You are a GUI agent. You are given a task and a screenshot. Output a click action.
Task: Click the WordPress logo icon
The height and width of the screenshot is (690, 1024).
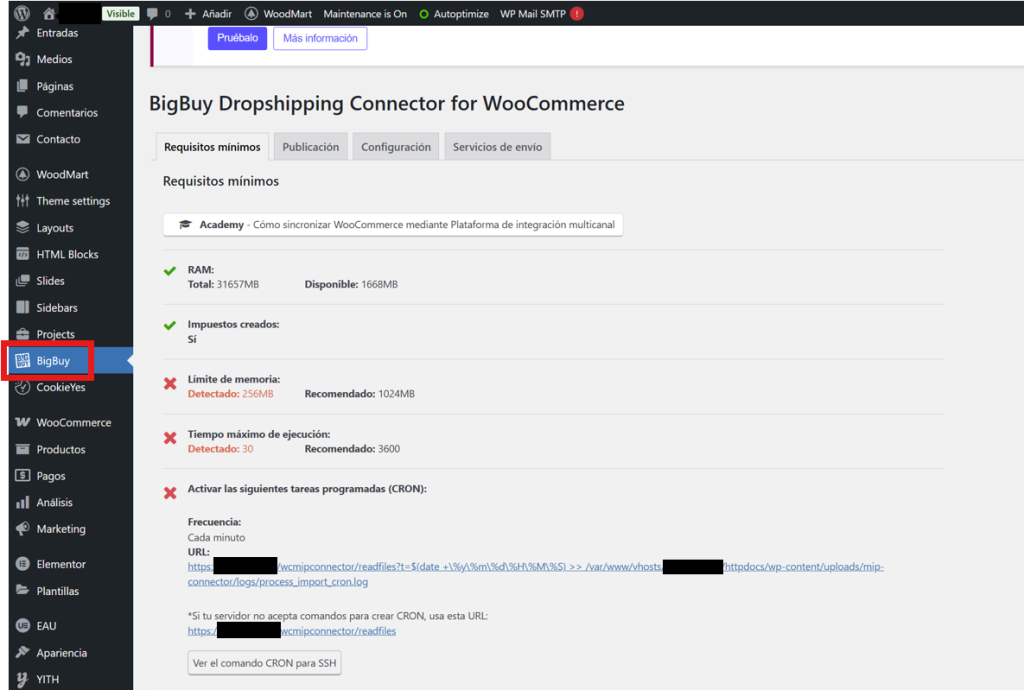click(x=22, y=14)
